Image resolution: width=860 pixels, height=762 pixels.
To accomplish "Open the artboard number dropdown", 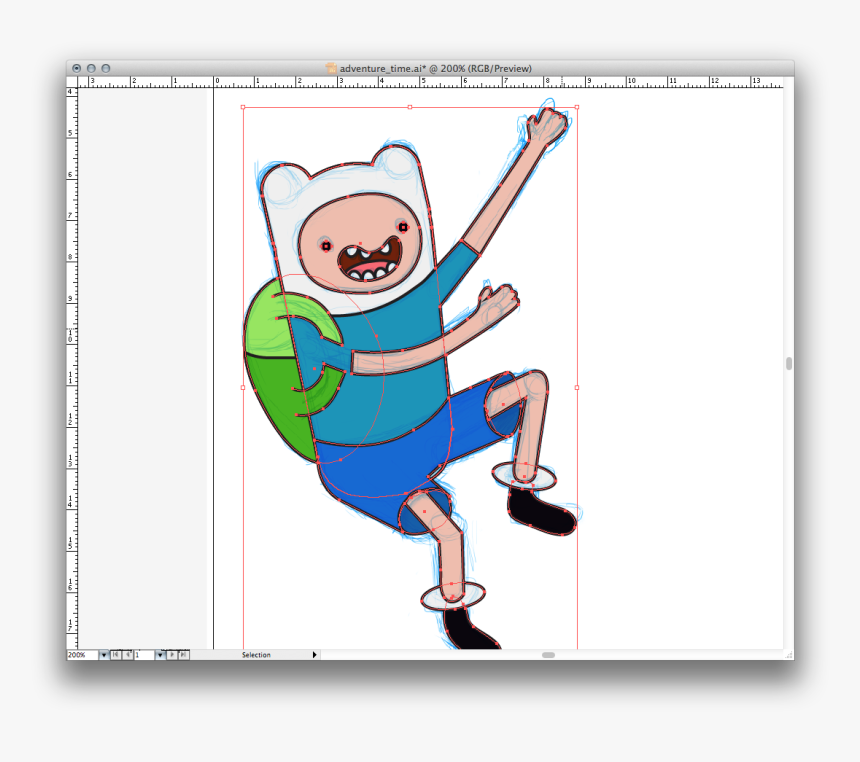I will click(x=160, y=655).
